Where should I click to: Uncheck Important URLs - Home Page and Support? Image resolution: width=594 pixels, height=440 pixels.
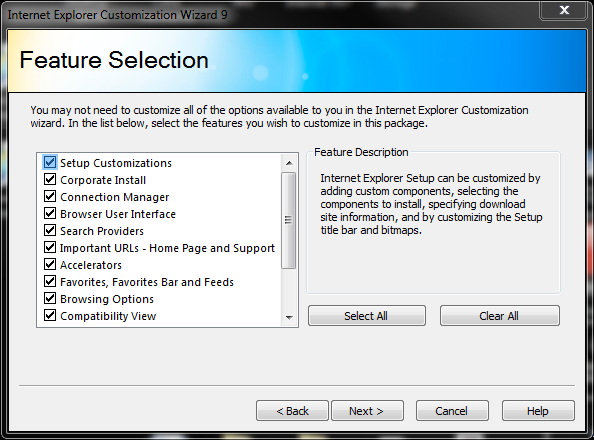point(50,247)
